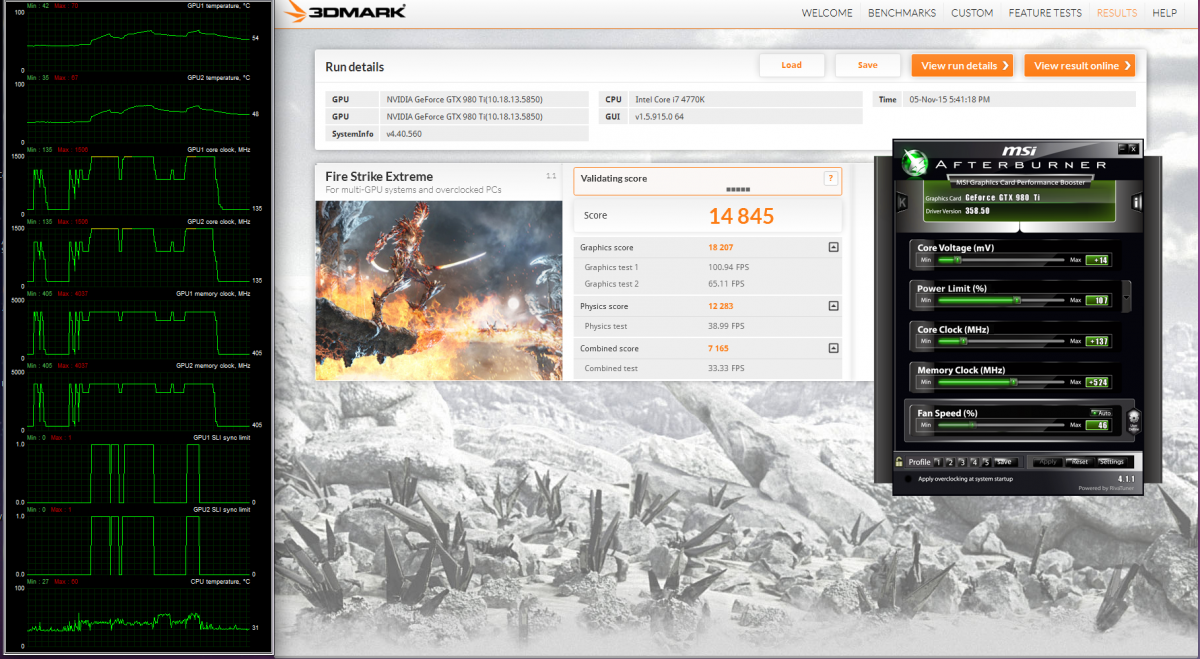Click the GPU2 core clock graph
The width and height of the screenshot is (1200, 659).
click(x=138, y=255)
